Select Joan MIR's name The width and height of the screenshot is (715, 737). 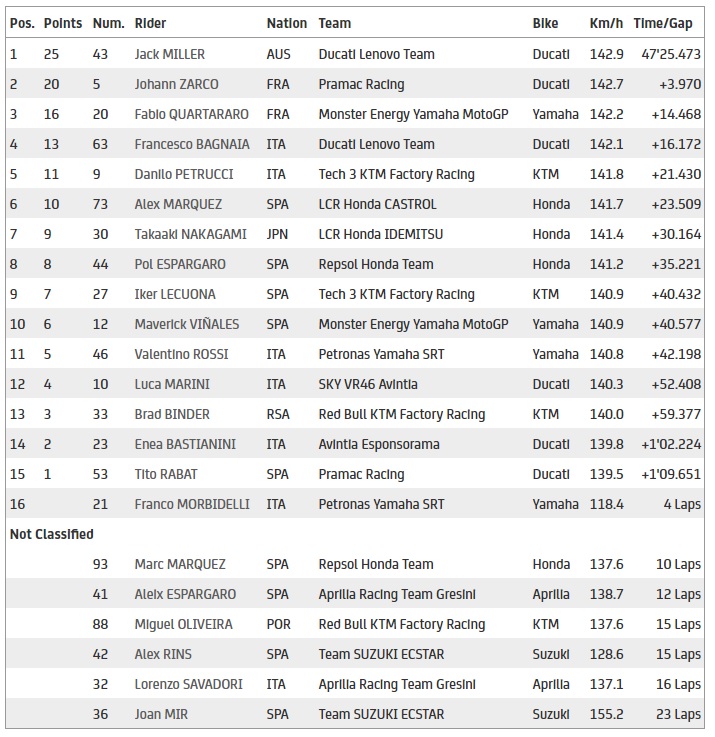pos(163,714)
